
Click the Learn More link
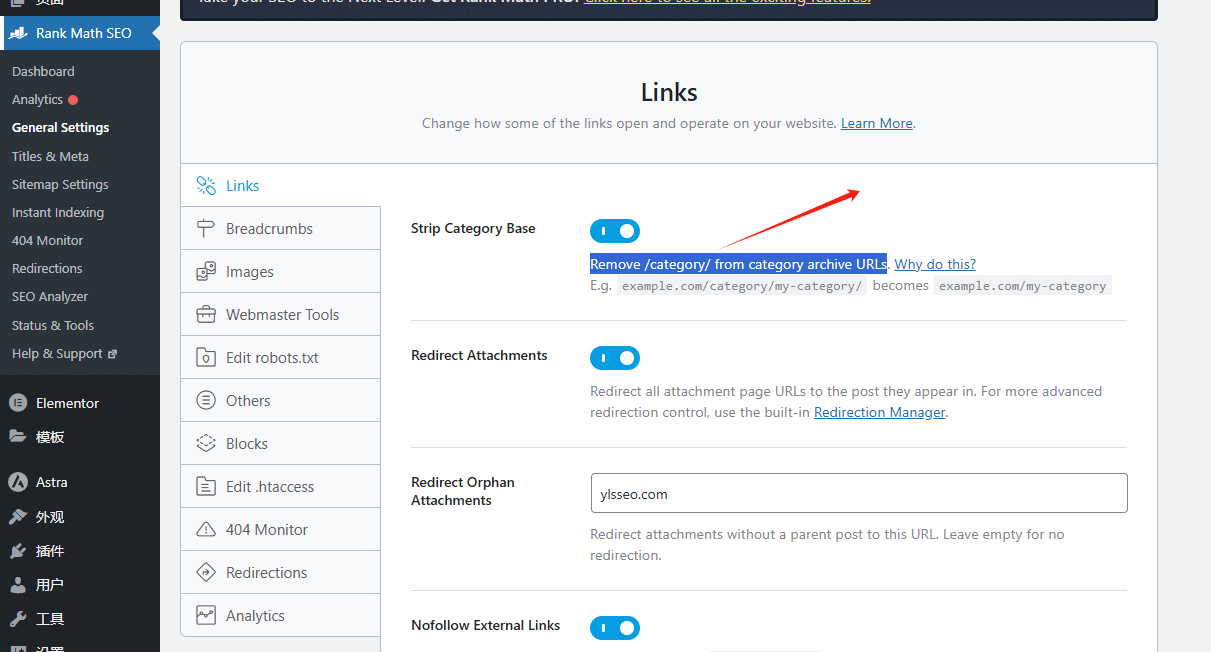[x=877, y=123]
